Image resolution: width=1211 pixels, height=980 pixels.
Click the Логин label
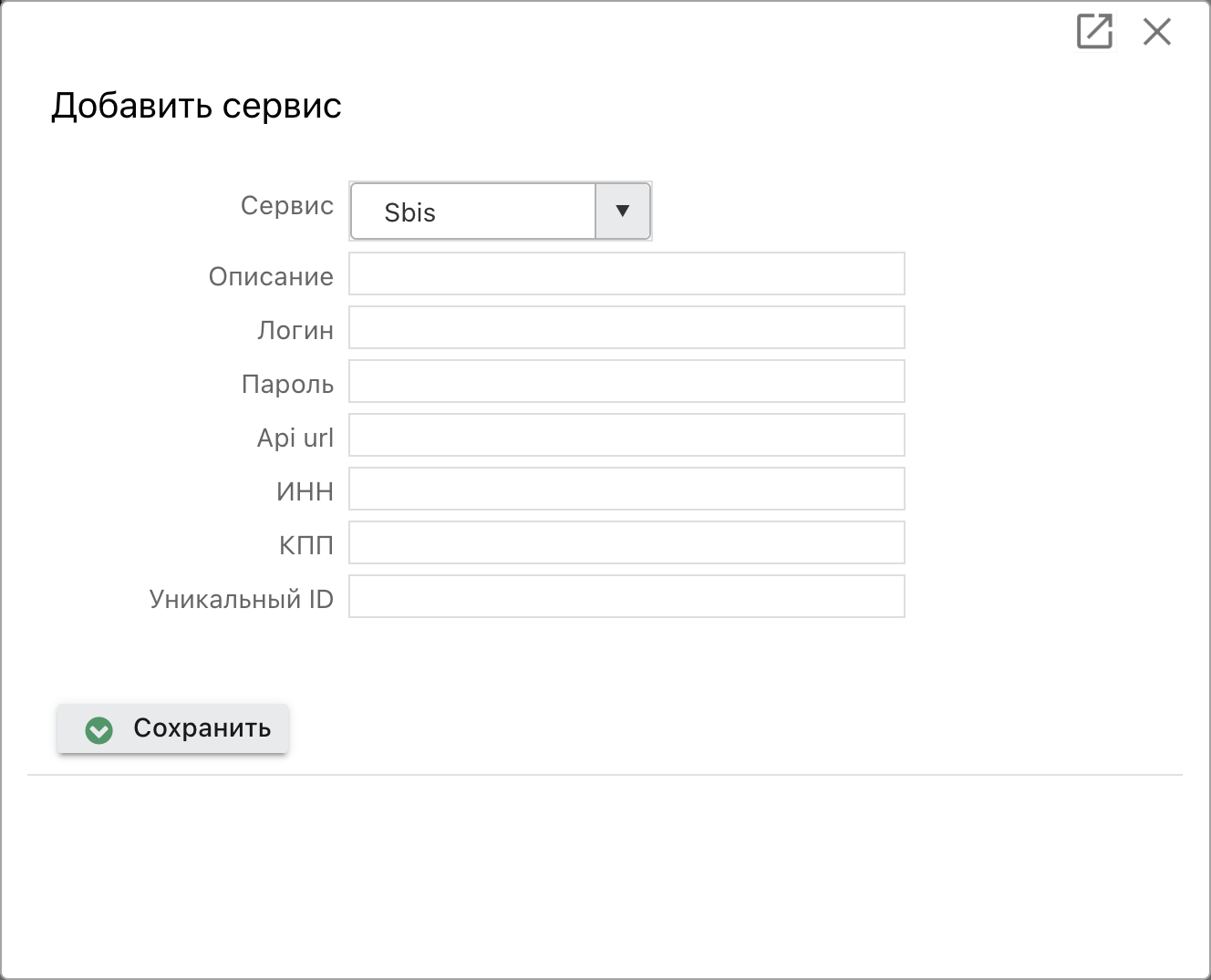tap(295, 331)
